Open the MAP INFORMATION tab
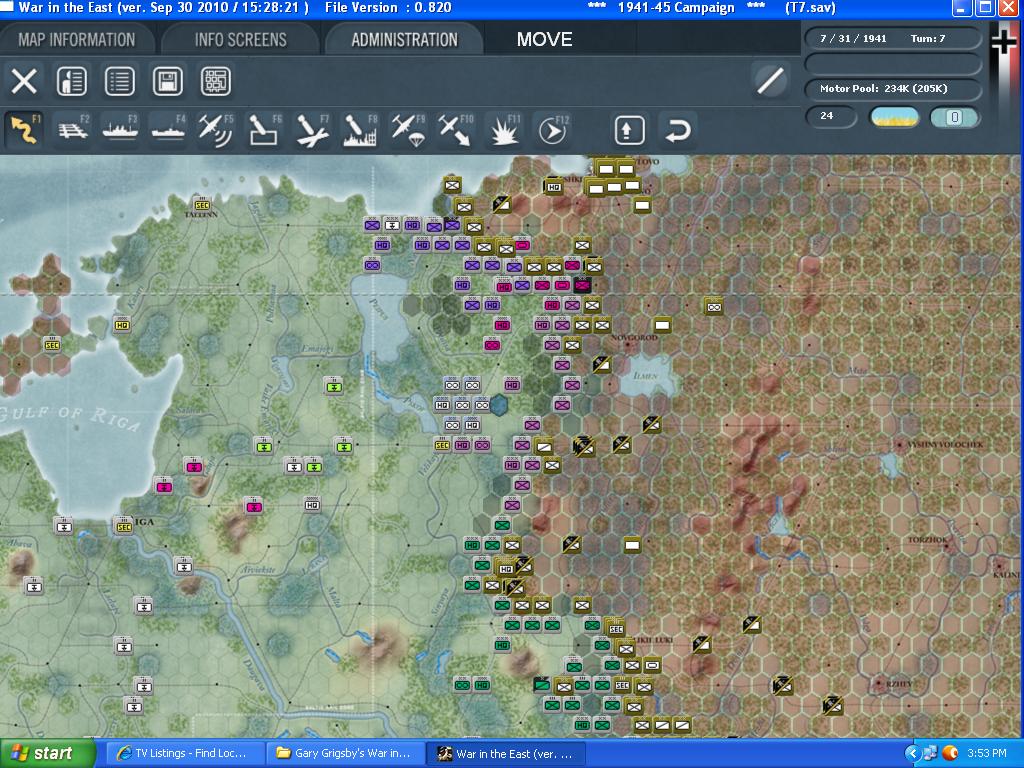1024x768 pixels. pos(76,39)
